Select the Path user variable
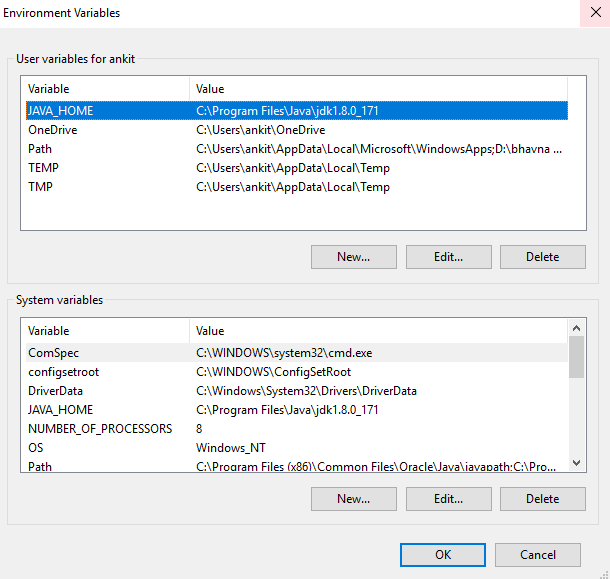 pyautogui.click(x=40, y=149)
